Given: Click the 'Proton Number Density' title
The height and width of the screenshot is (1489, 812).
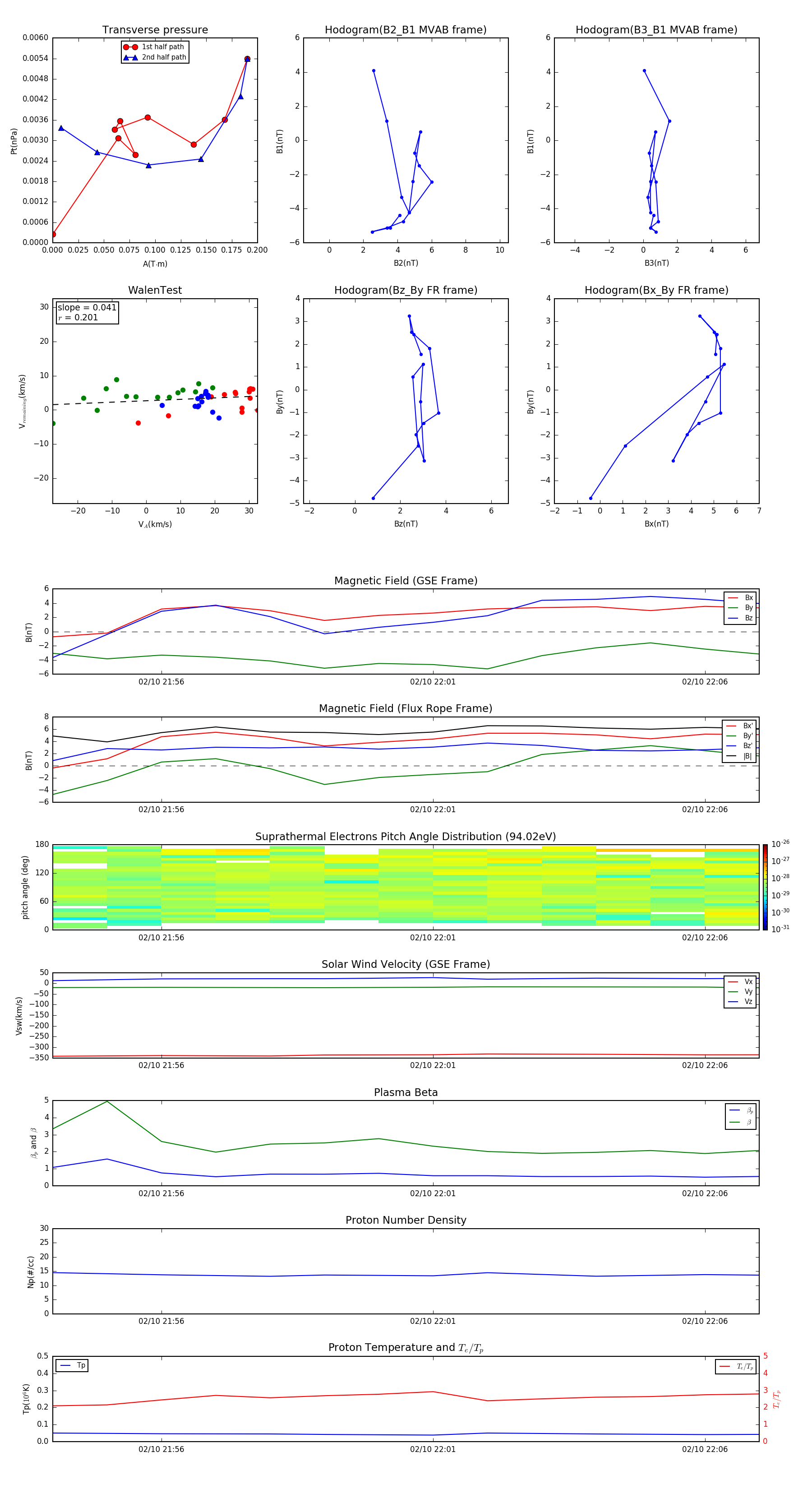Looking at the screenshot, I should [x=406, y=1220].
